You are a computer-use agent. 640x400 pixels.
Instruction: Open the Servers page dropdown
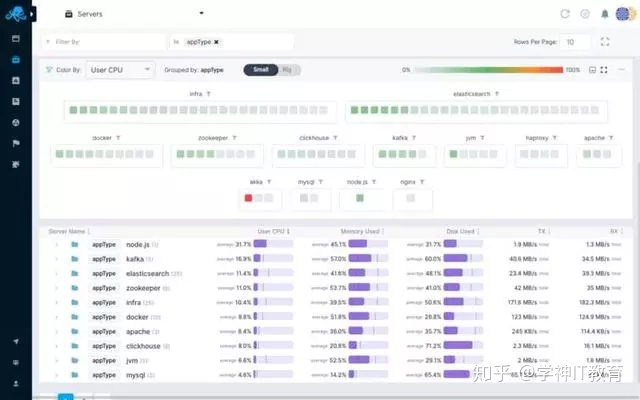click(201, 13)
